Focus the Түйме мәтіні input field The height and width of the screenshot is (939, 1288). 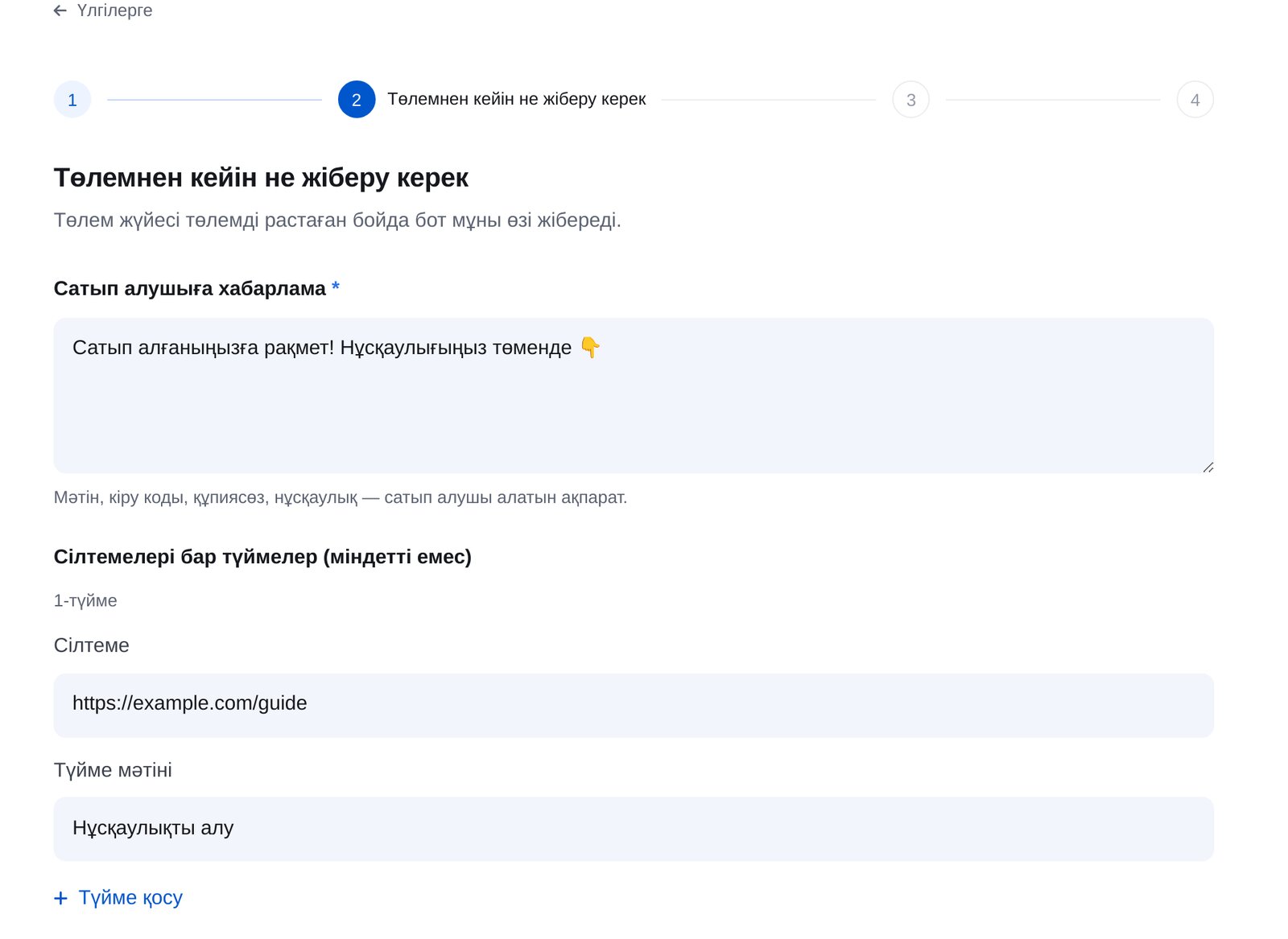(634, 829)
